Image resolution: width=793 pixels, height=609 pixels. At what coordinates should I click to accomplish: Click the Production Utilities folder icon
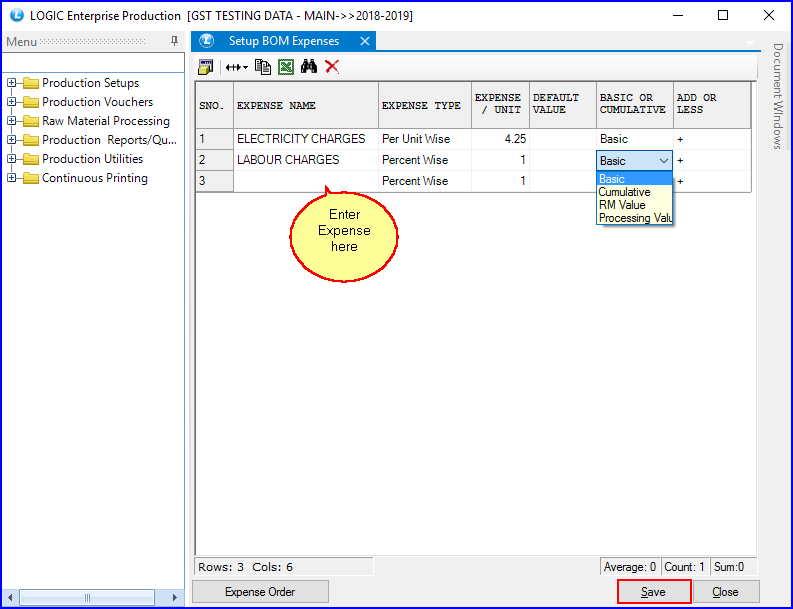coord(31,159)
